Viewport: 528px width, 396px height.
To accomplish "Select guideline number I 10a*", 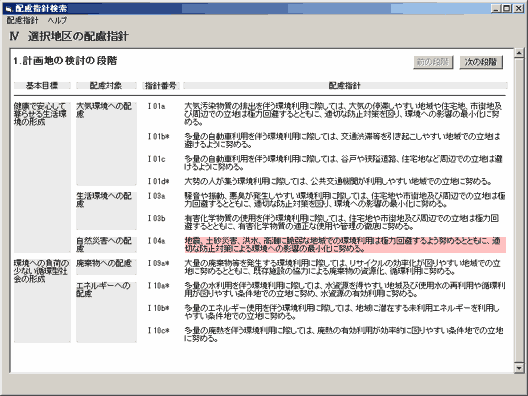I will (x=158, y=286).
